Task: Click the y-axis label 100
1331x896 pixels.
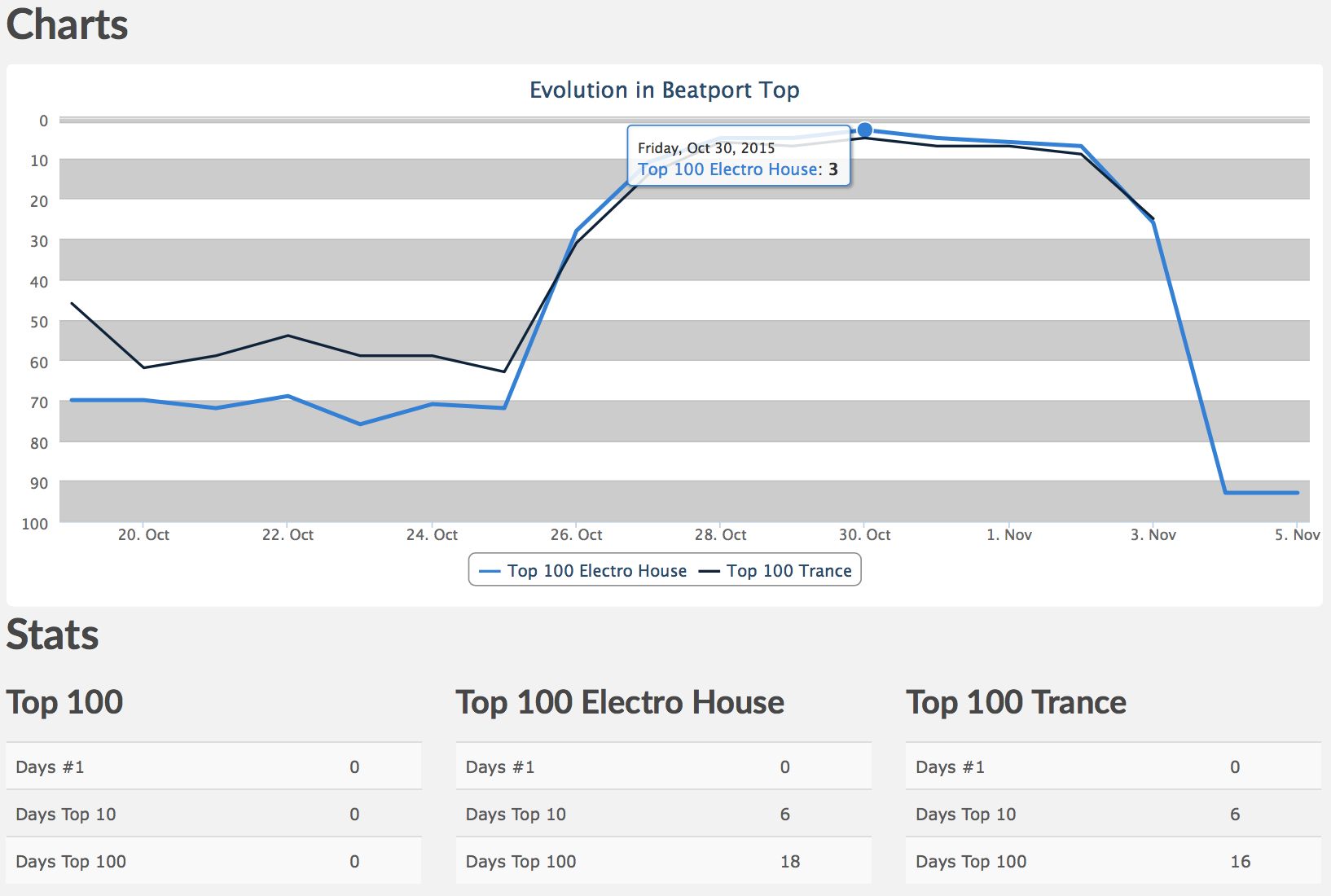Action: pyautogui.click(x=35, y=524)
